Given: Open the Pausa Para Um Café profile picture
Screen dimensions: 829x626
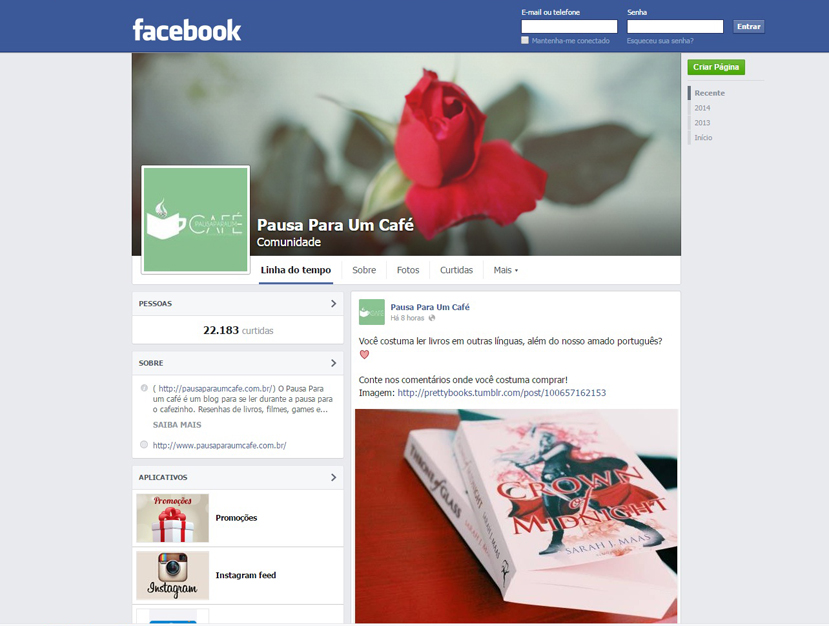Looking at the screenshot, I should pyautogui.click(x=196, y=219).
